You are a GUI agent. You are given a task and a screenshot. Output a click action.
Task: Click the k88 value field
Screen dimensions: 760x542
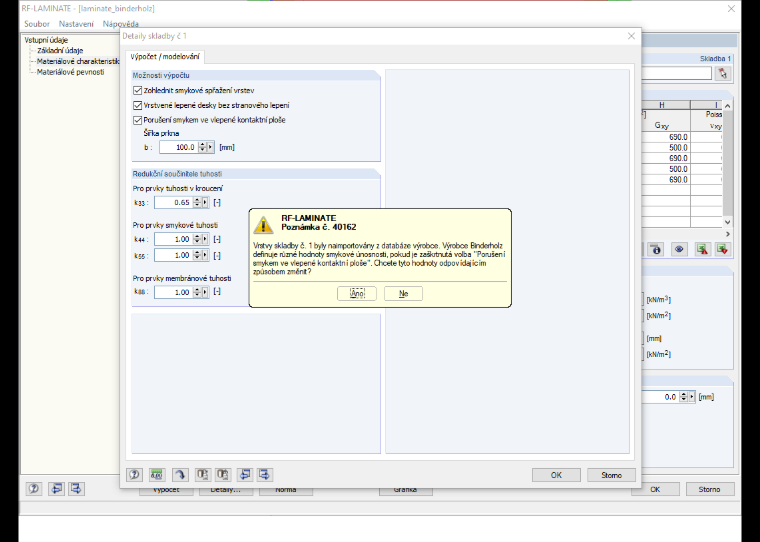[174, 292]
